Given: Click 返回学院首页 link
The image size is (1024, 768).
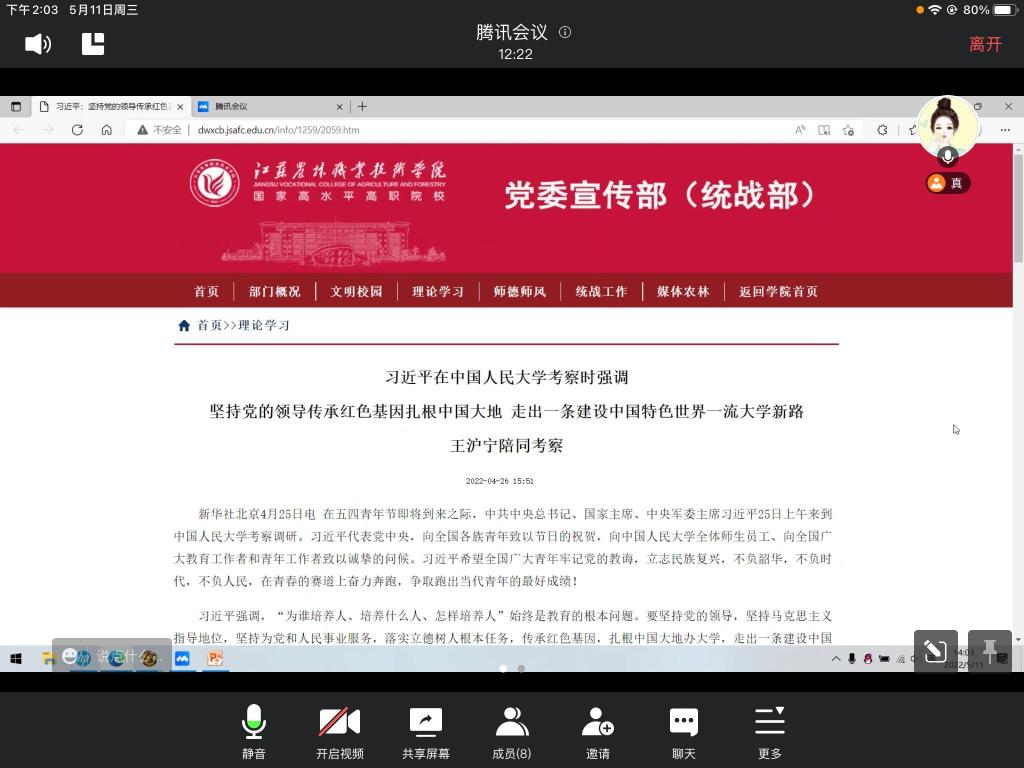Looking at the screenshot, I should 778,292.
